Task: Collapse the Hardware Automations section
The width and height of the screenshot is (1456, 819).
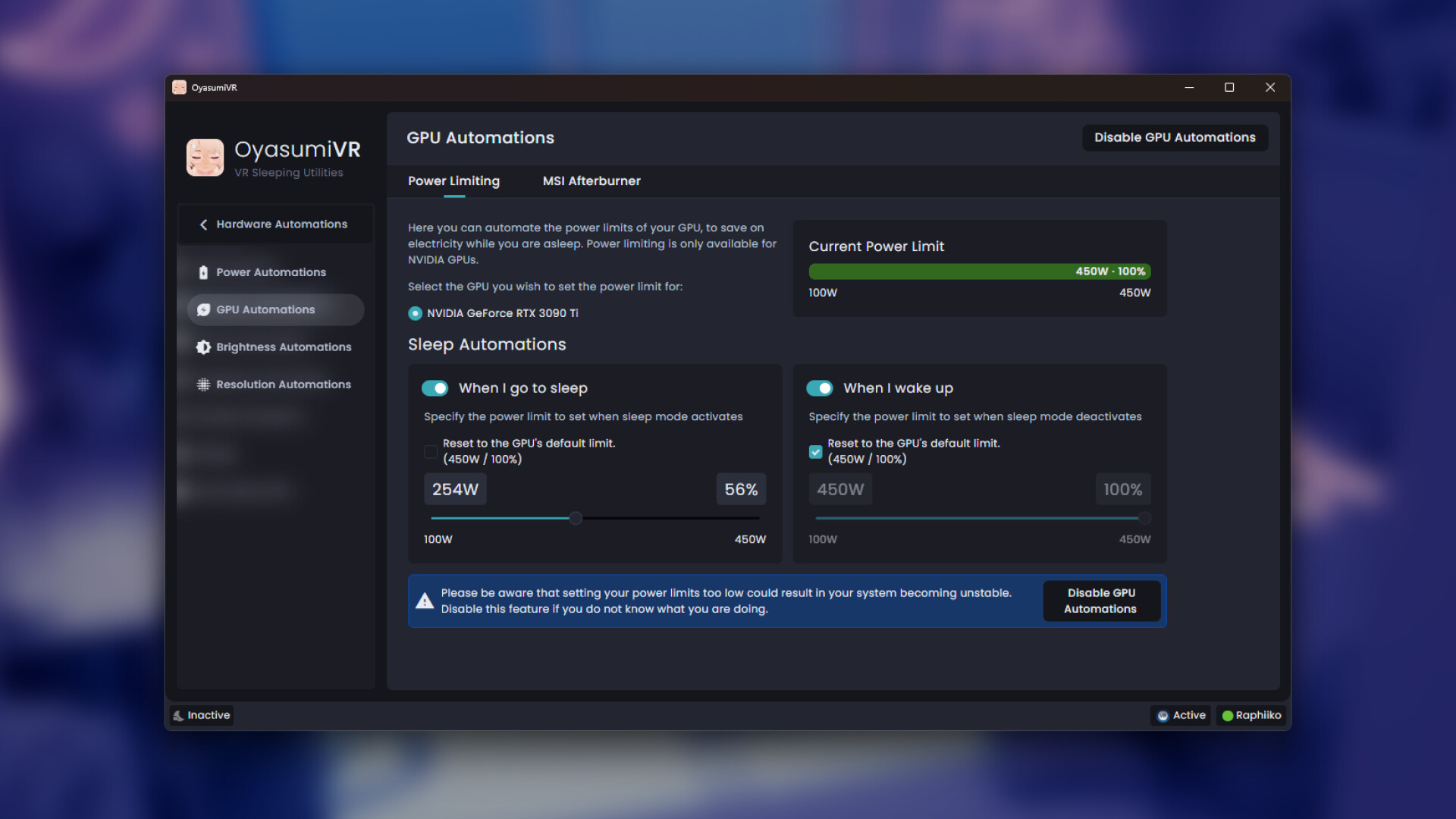Action: tap(203, 224)
